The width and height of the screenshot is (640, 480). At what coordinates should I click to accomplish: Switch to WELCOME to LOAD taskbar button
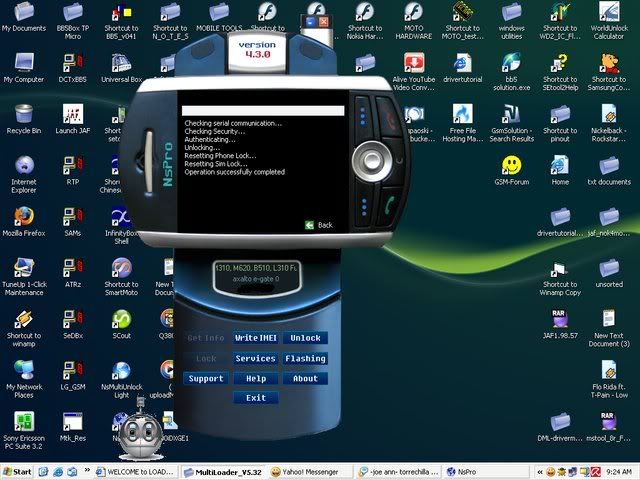point(137,472)
